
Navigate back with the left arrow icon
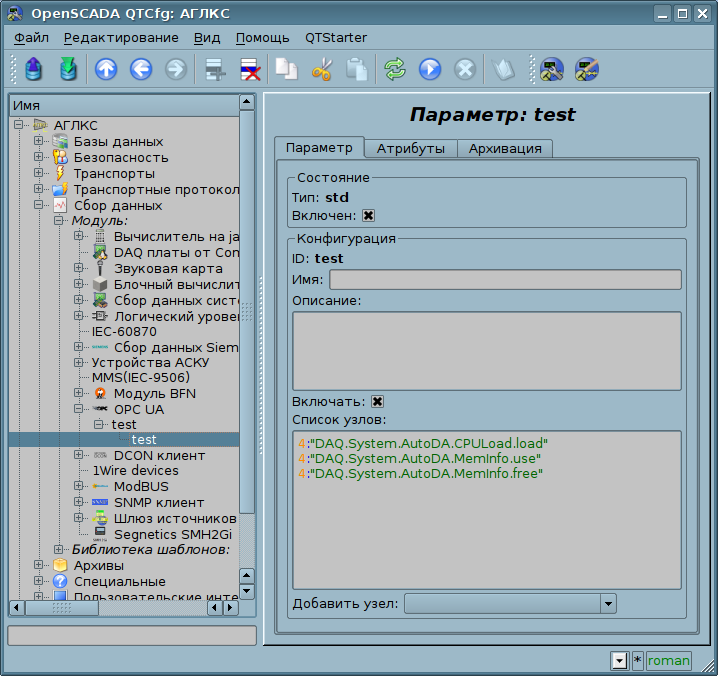point(141,69)
